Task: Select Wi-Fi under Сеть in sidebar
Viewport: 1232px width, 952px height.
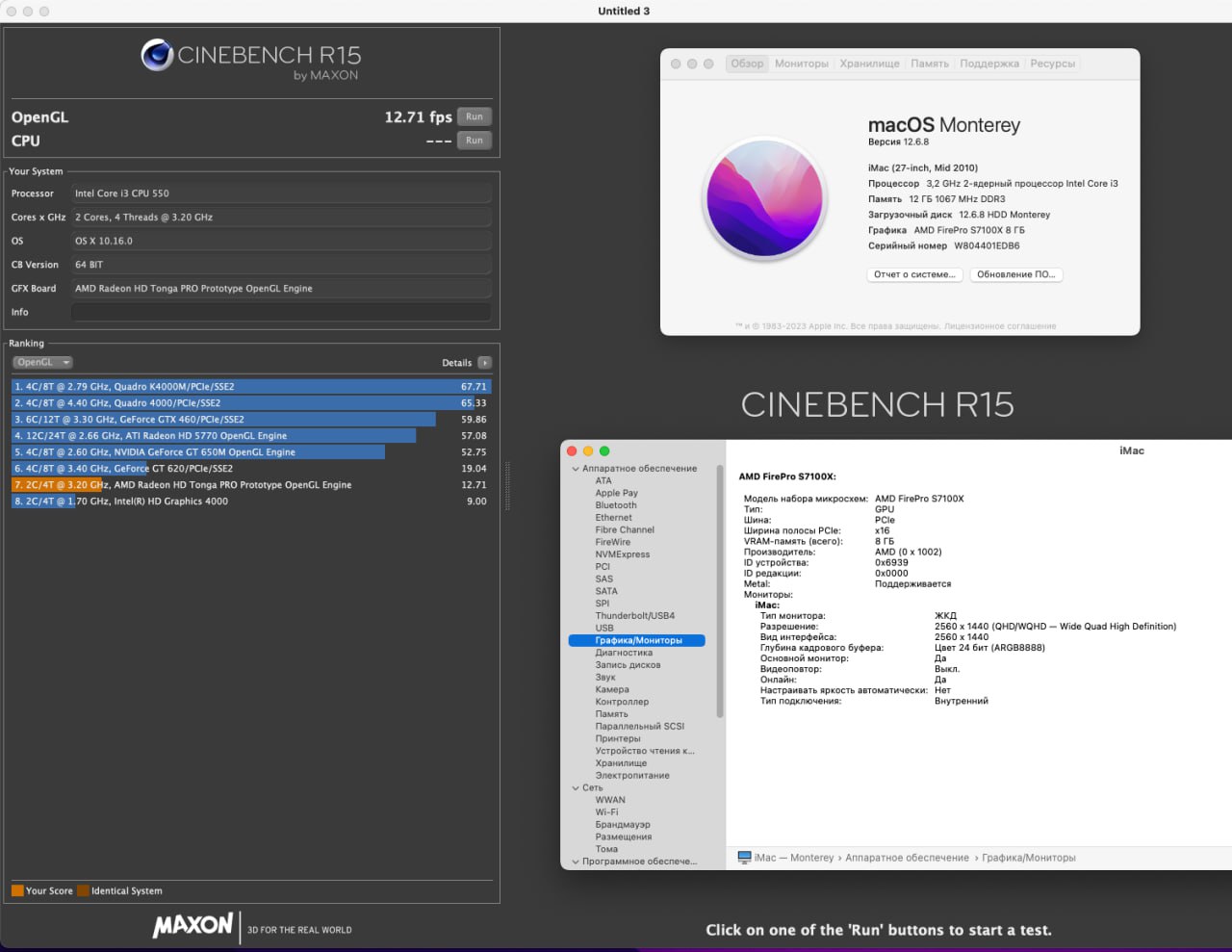Action: (x=606, y=812)
